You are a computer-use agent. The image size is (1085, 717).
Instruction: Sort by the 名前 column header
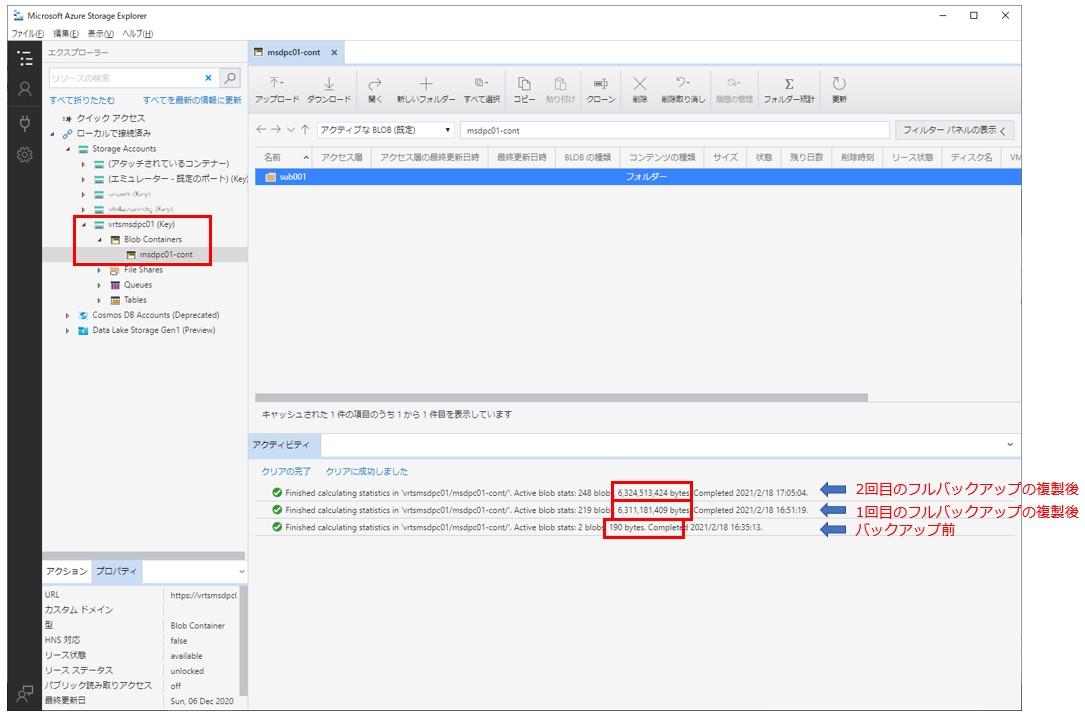tap(284, 158)
